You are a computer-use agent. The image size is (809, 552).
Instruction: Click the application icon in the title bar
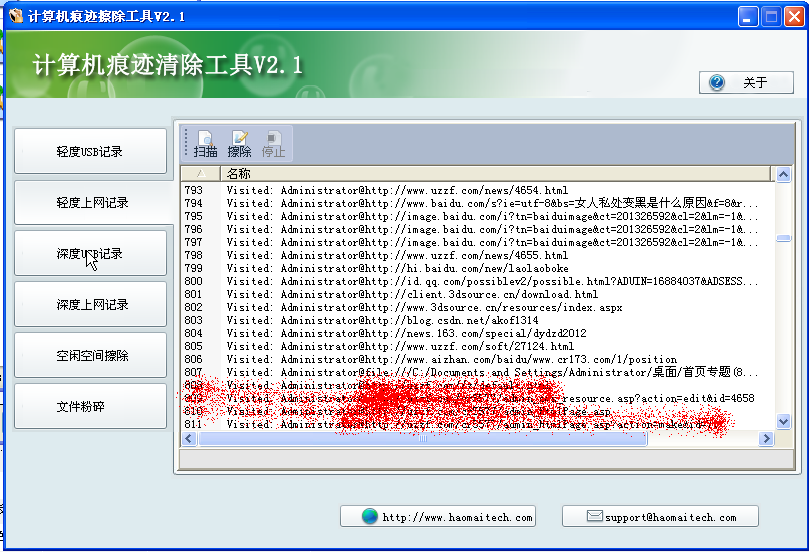[15, 17]
